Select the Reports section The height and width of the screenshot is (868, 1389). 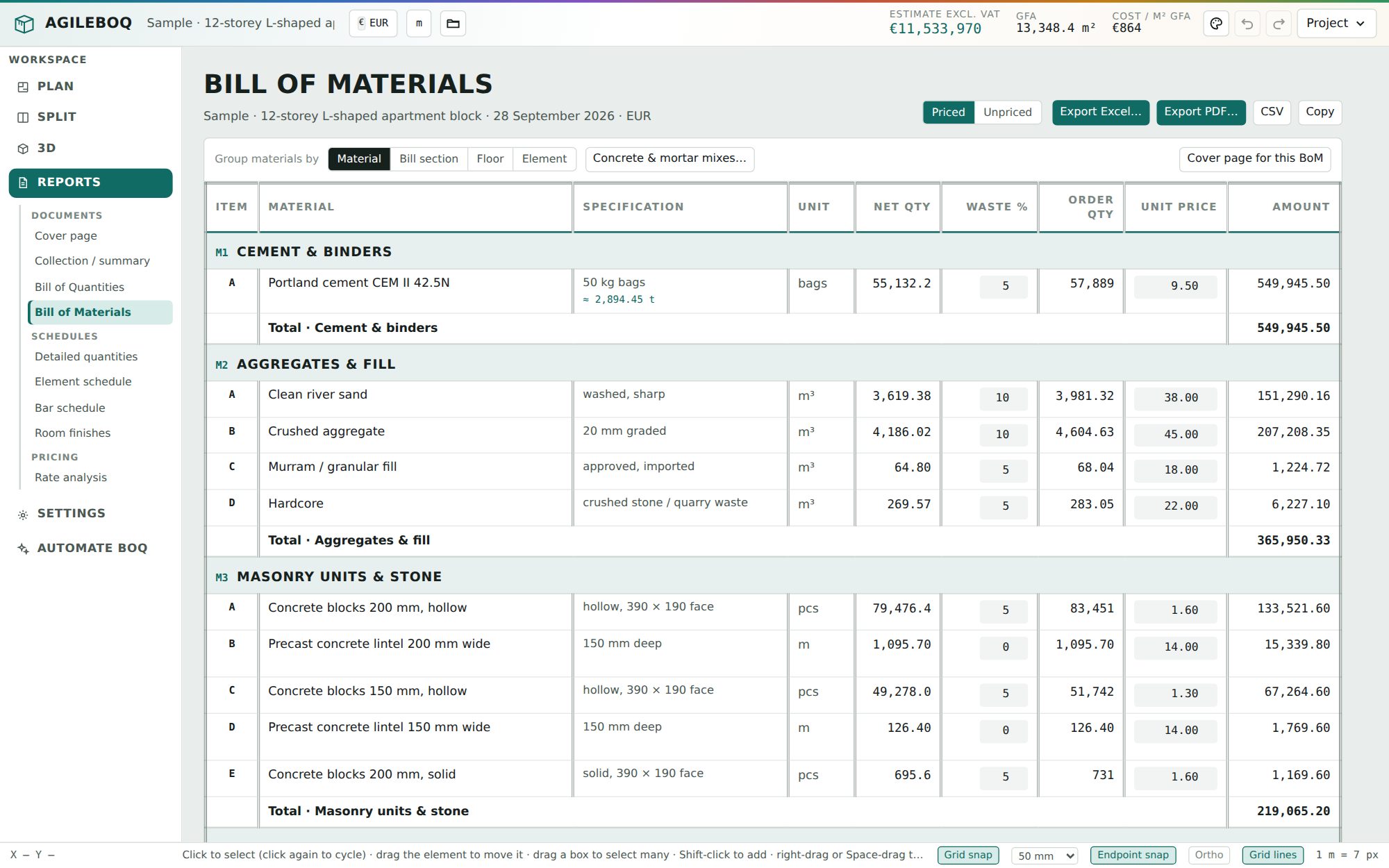point(90,183)
